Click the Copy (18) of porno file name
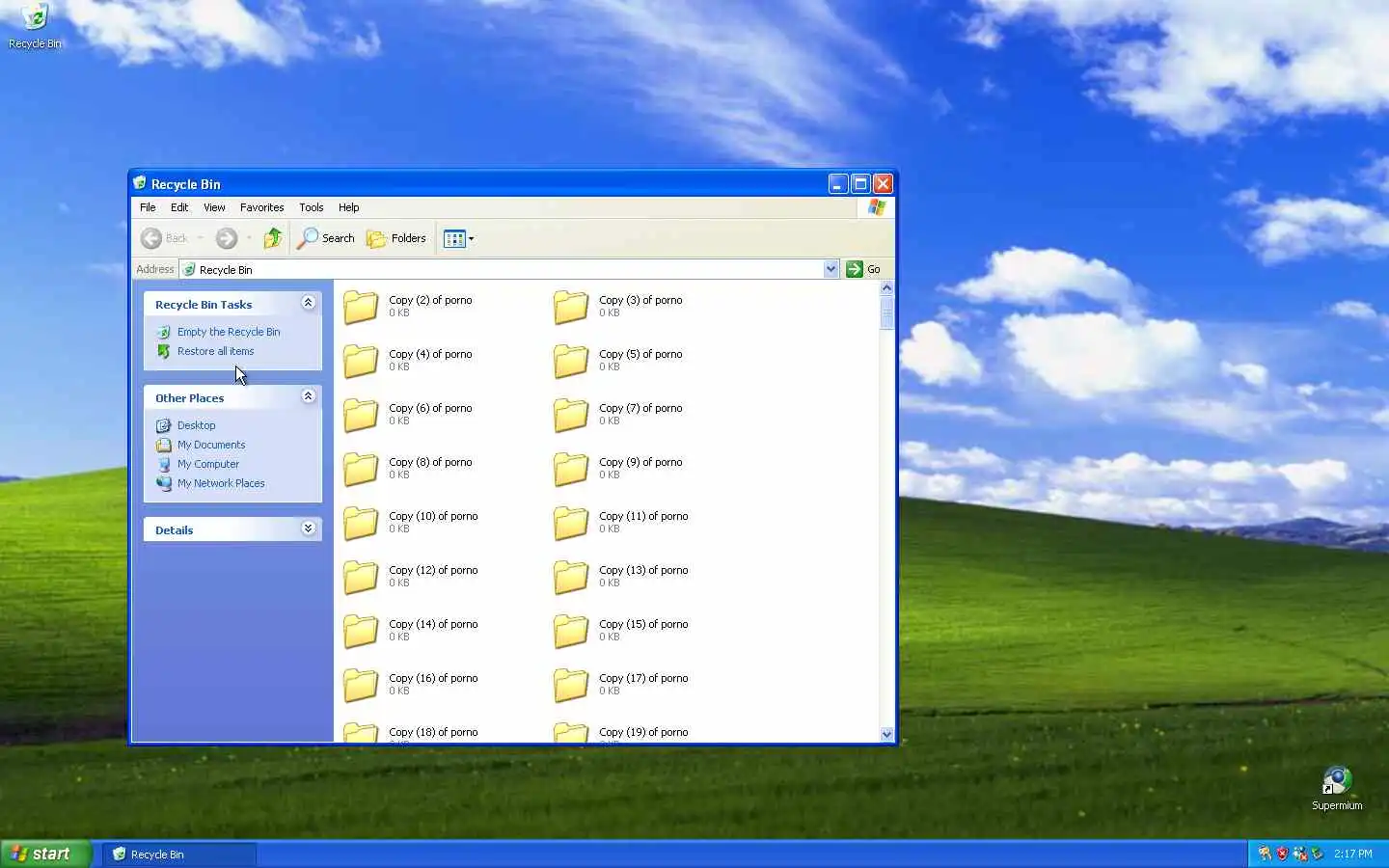This screenshot has height=868, width=1389. pyautogui.click(x=433, y=733)
